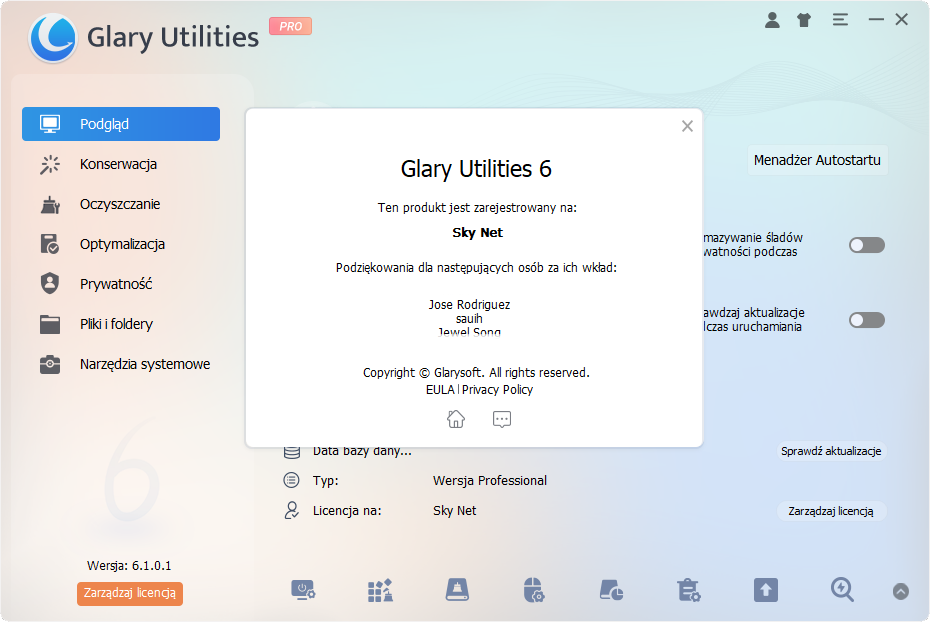
Task: Click the Menadżer Autostartu button
Action: point(817,160)
